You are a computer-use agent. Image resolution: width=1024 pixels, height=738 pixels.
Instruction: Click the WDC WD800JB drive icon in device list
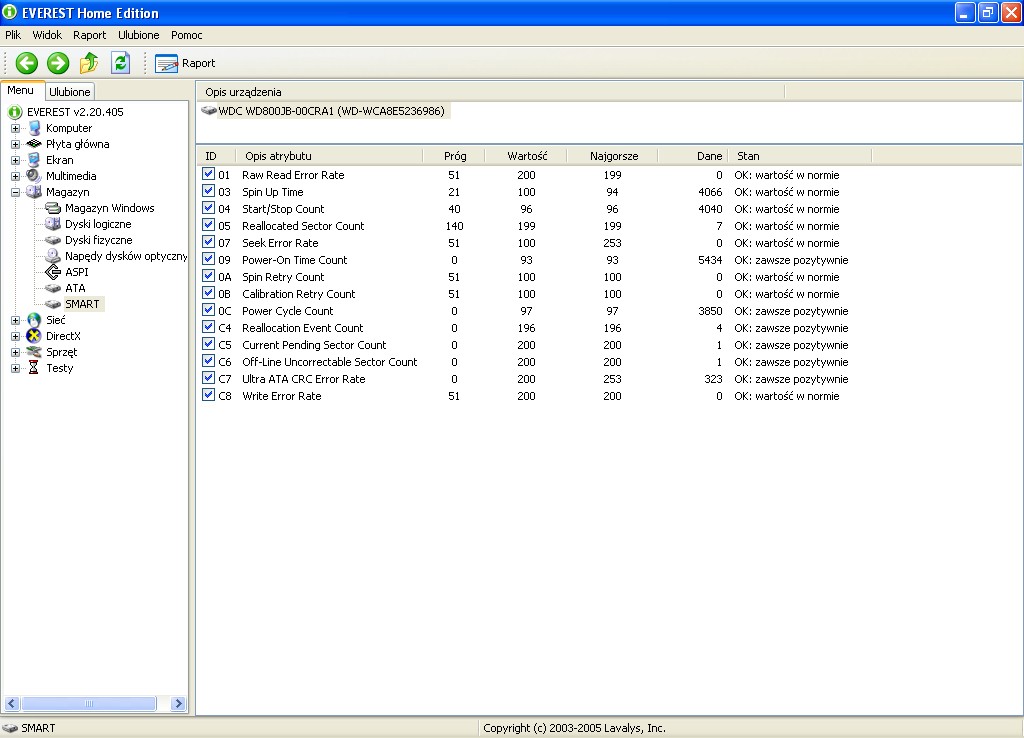point(209,110)
